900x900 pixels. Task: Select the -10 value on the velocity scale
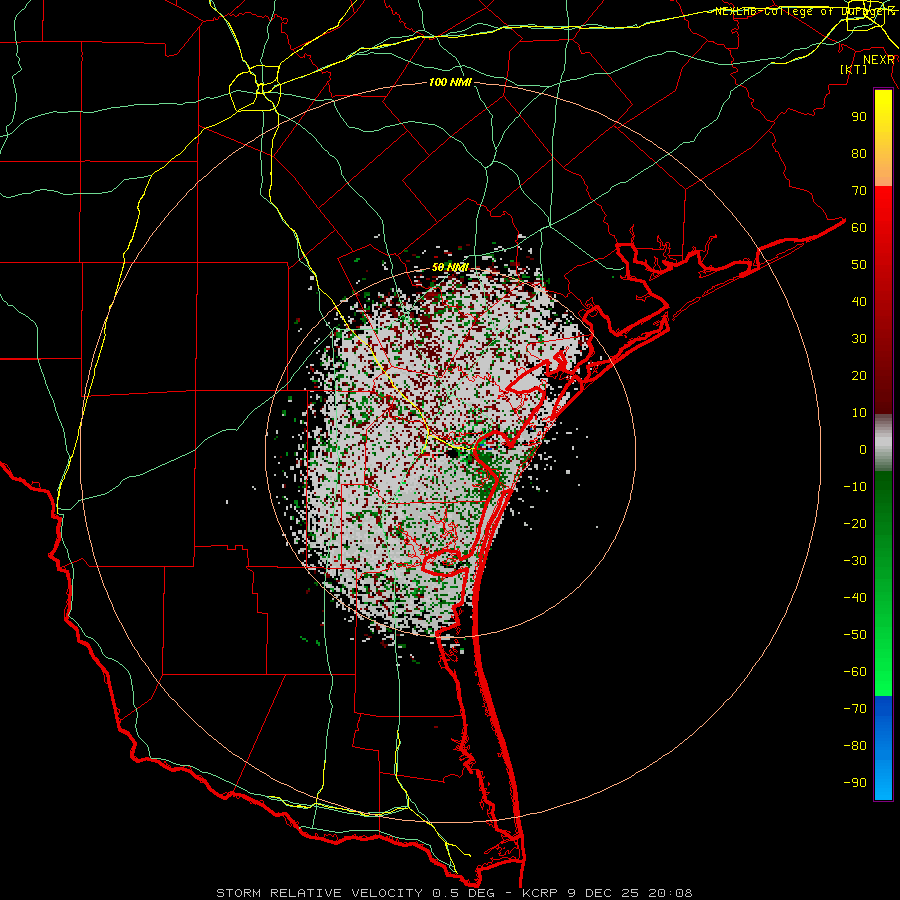[855, 487]
